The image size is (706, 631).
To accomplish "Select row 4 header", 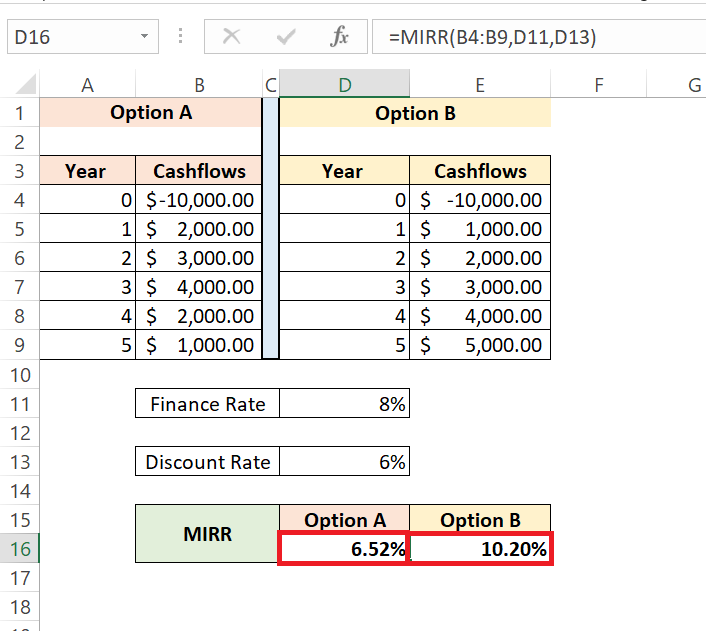I will (19, 200).
